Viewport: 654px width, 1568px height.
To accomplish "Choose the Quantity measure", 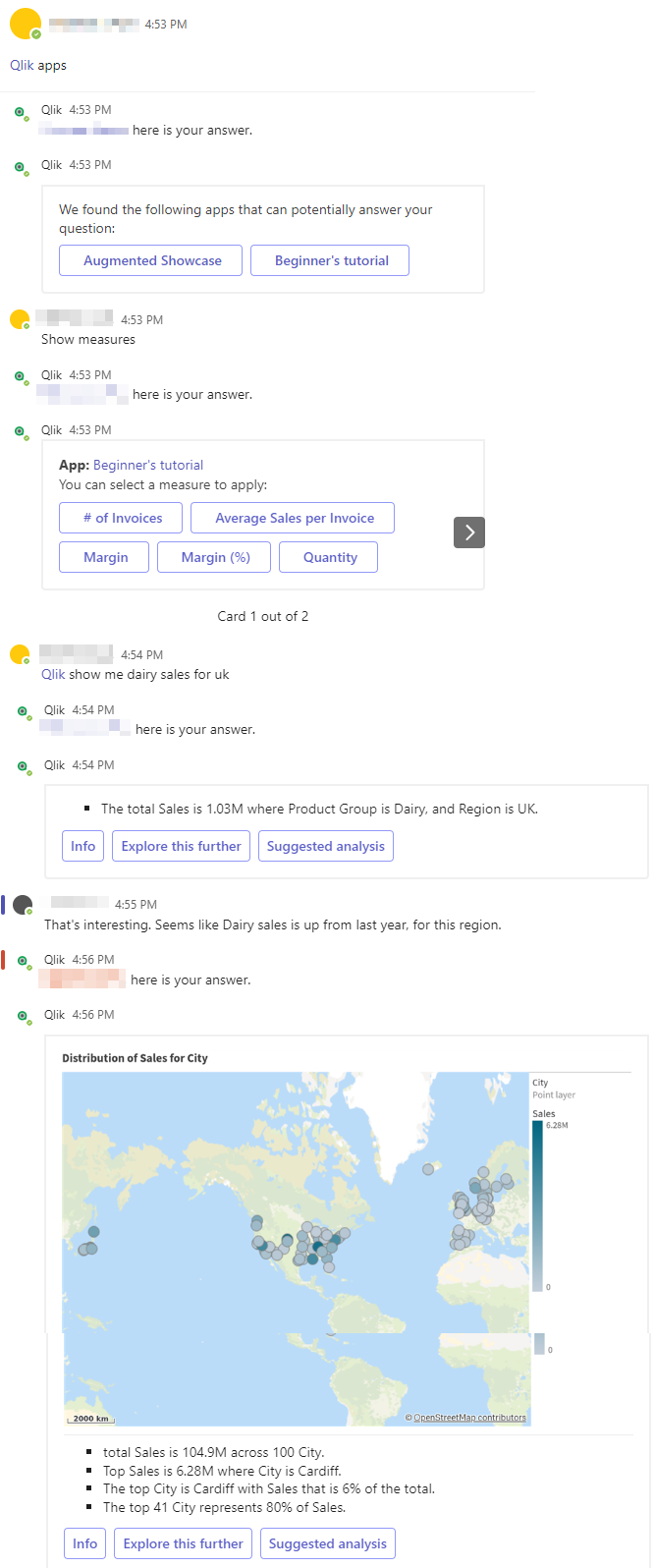I will (x=330, y=557).
